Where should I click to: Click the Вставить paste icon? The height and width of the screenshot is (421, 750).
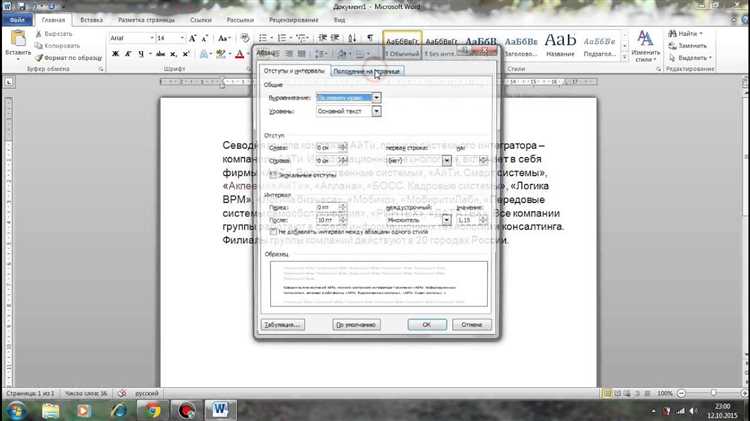tap(18, 39)
